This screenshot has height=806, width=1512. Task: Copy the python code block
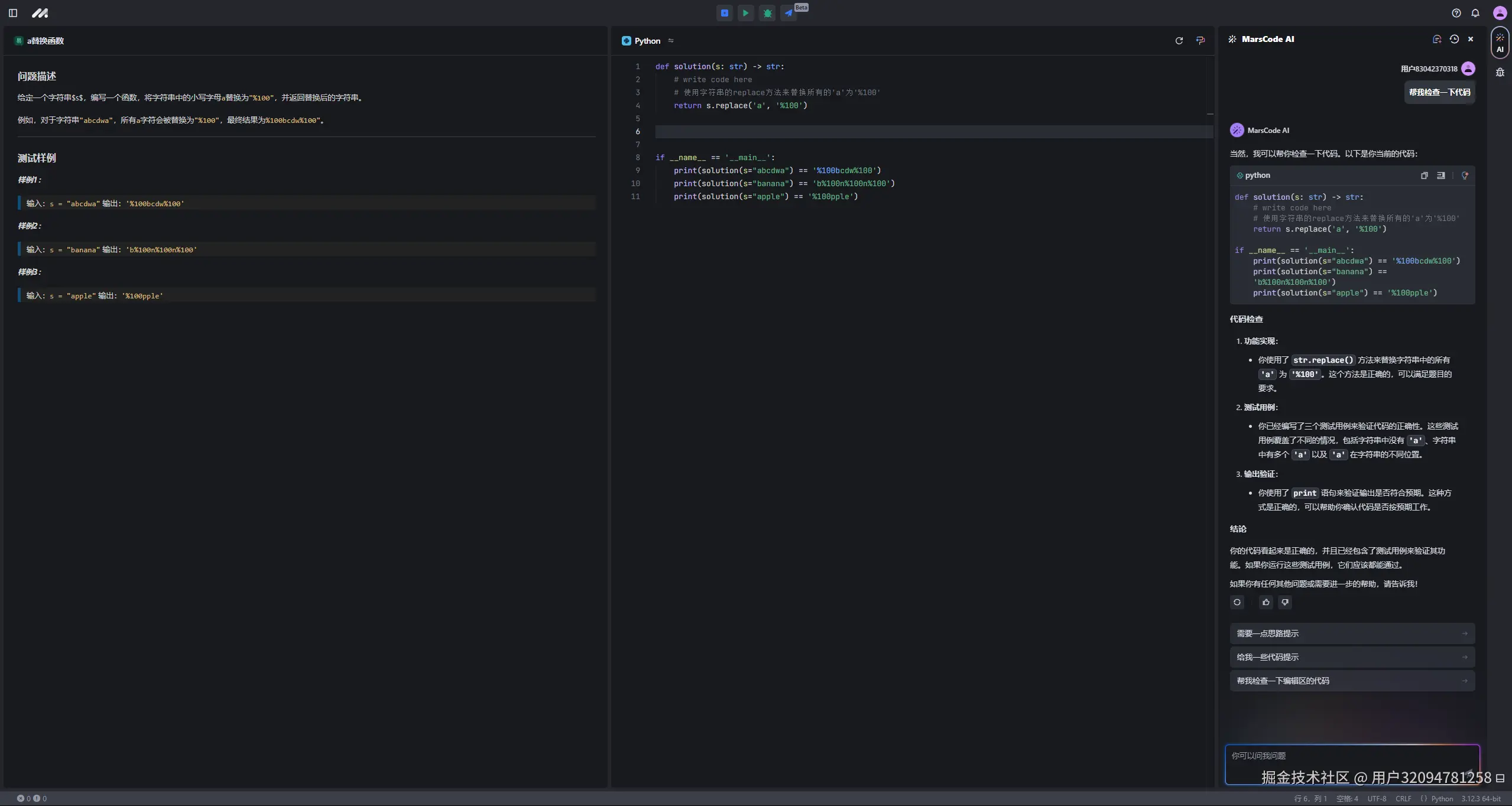[x=1424, y=175]
